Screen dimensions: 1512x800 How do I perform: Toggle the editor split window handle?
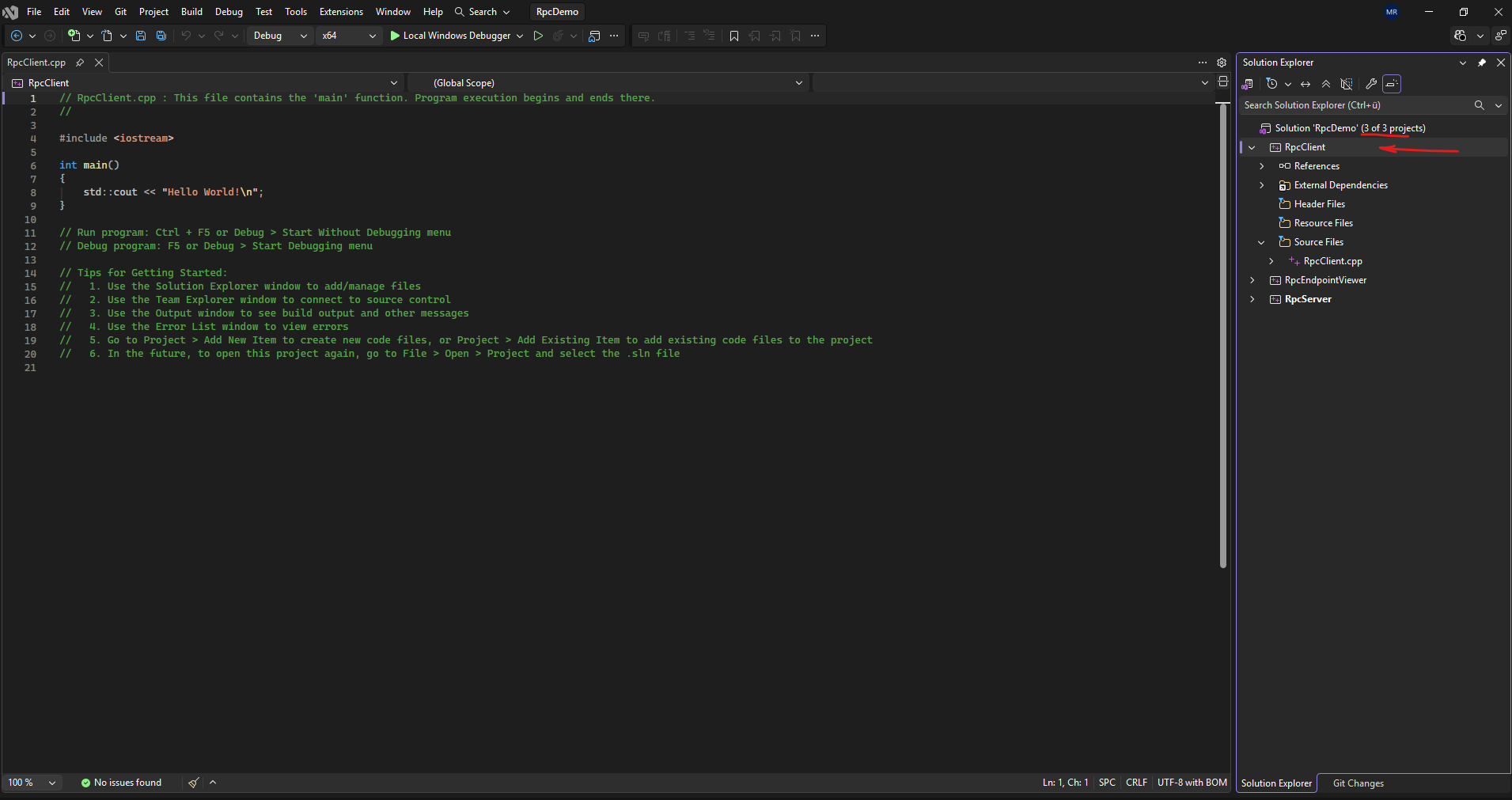tap(1223, 82)
